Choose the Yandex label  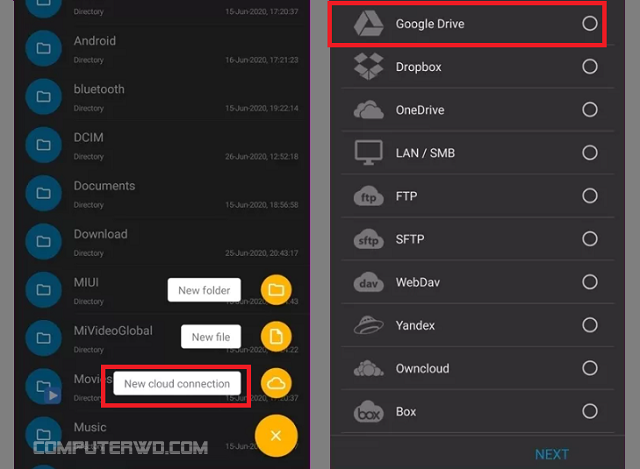click(x=416, y=325)
